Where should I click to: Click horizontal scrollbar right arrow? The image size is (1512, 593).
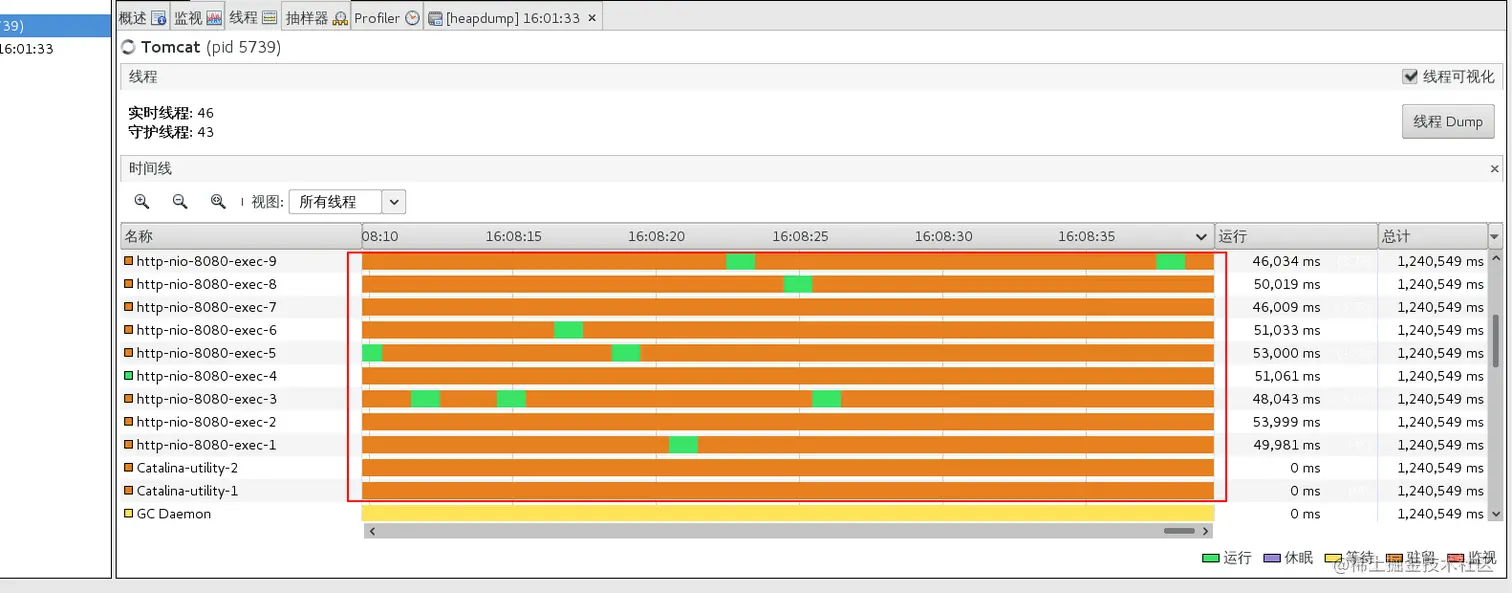pyautogui.click(x=1205, y=531)
